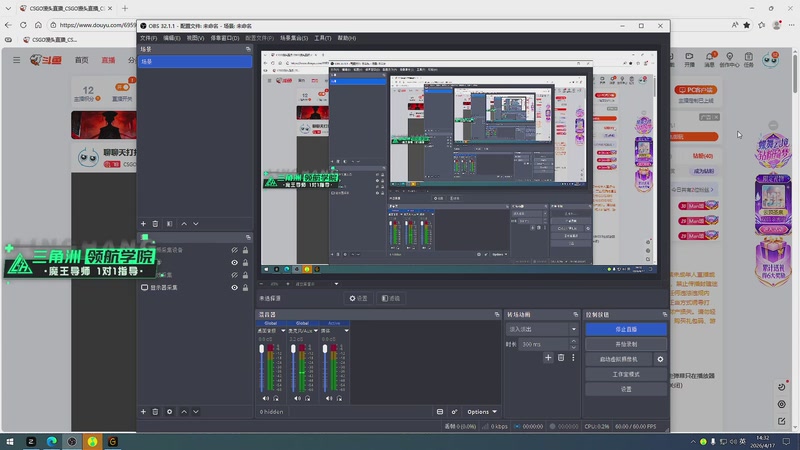Increase transition duration with the up stepper
The width and height of the screenshot is (800, 450).
pos(573,341)
